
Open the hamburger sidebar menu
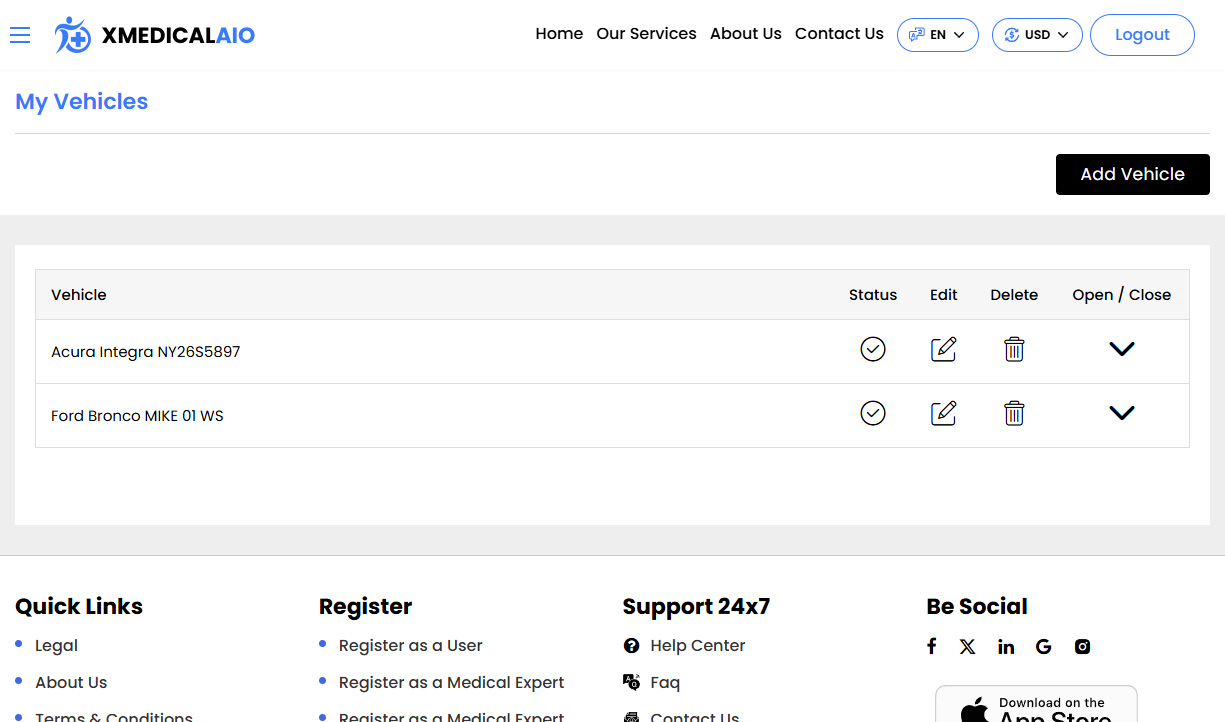tap(20, 35)
